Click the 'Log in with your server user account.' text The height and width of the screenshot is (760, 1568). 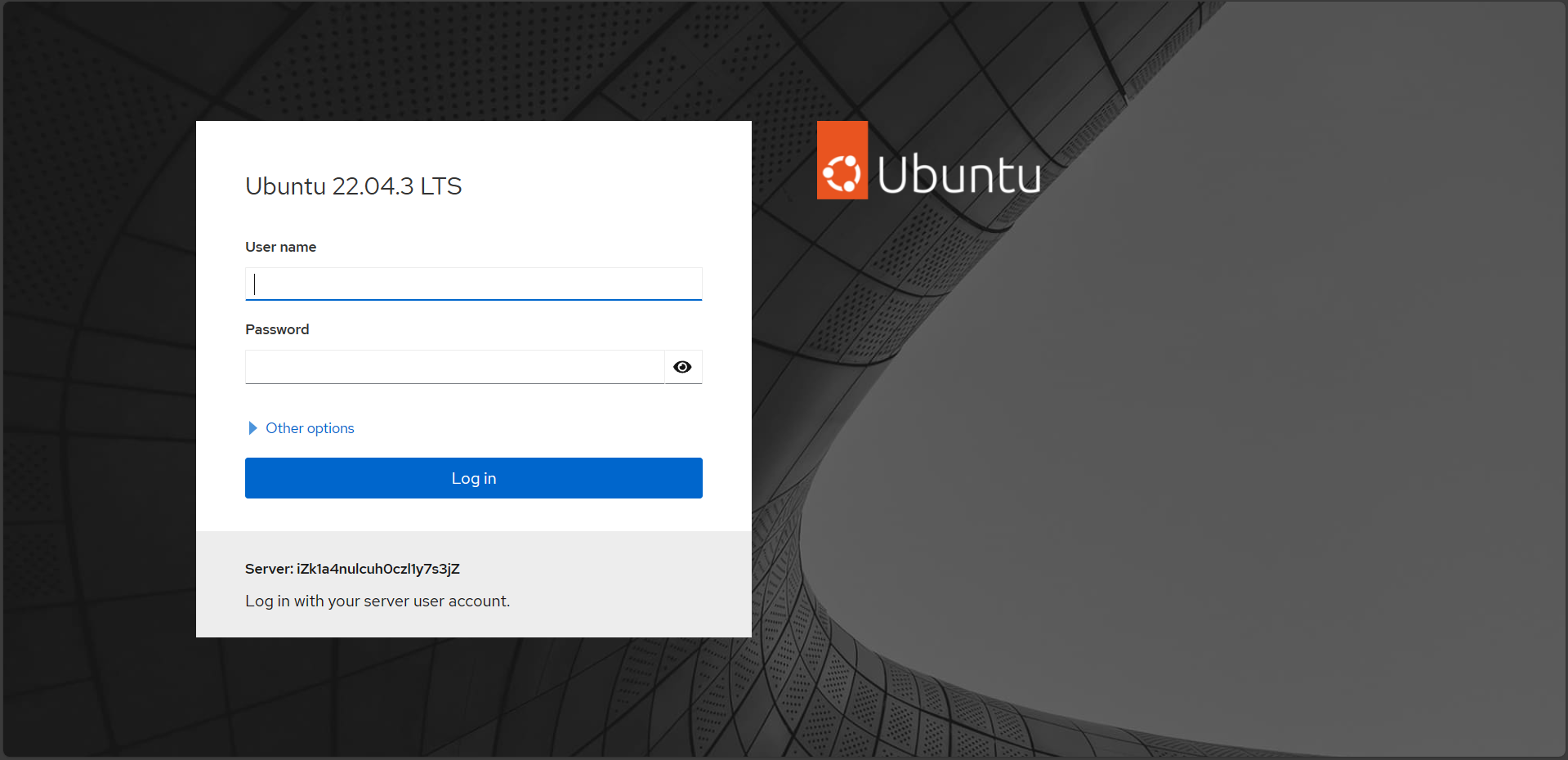click(x=377, y=601)
